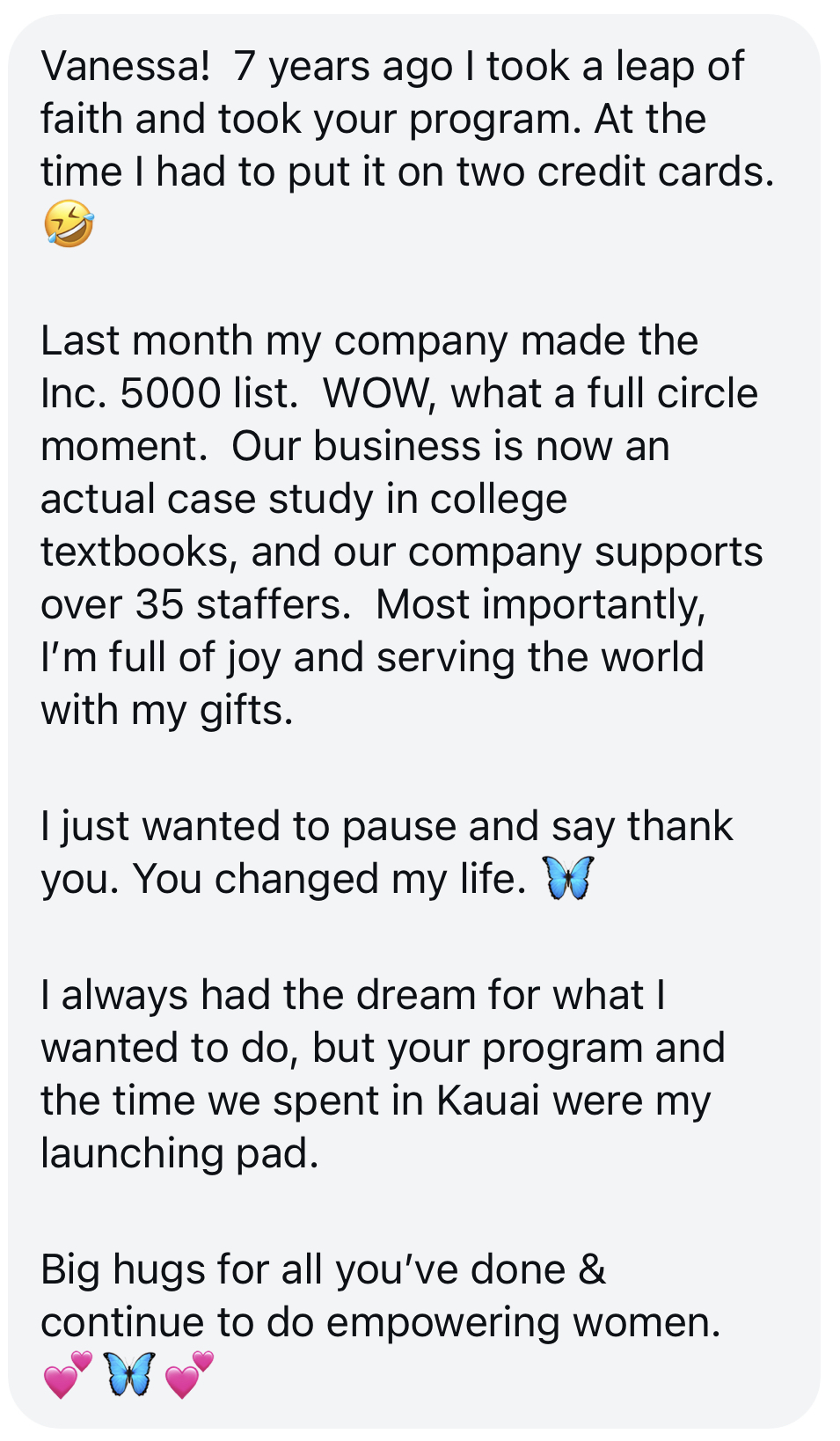Image resolution: width=840 pixels, height=1441 pixels.
Task: Click the name 'Vanessa!' at the message start
Action: pos(126,67)
